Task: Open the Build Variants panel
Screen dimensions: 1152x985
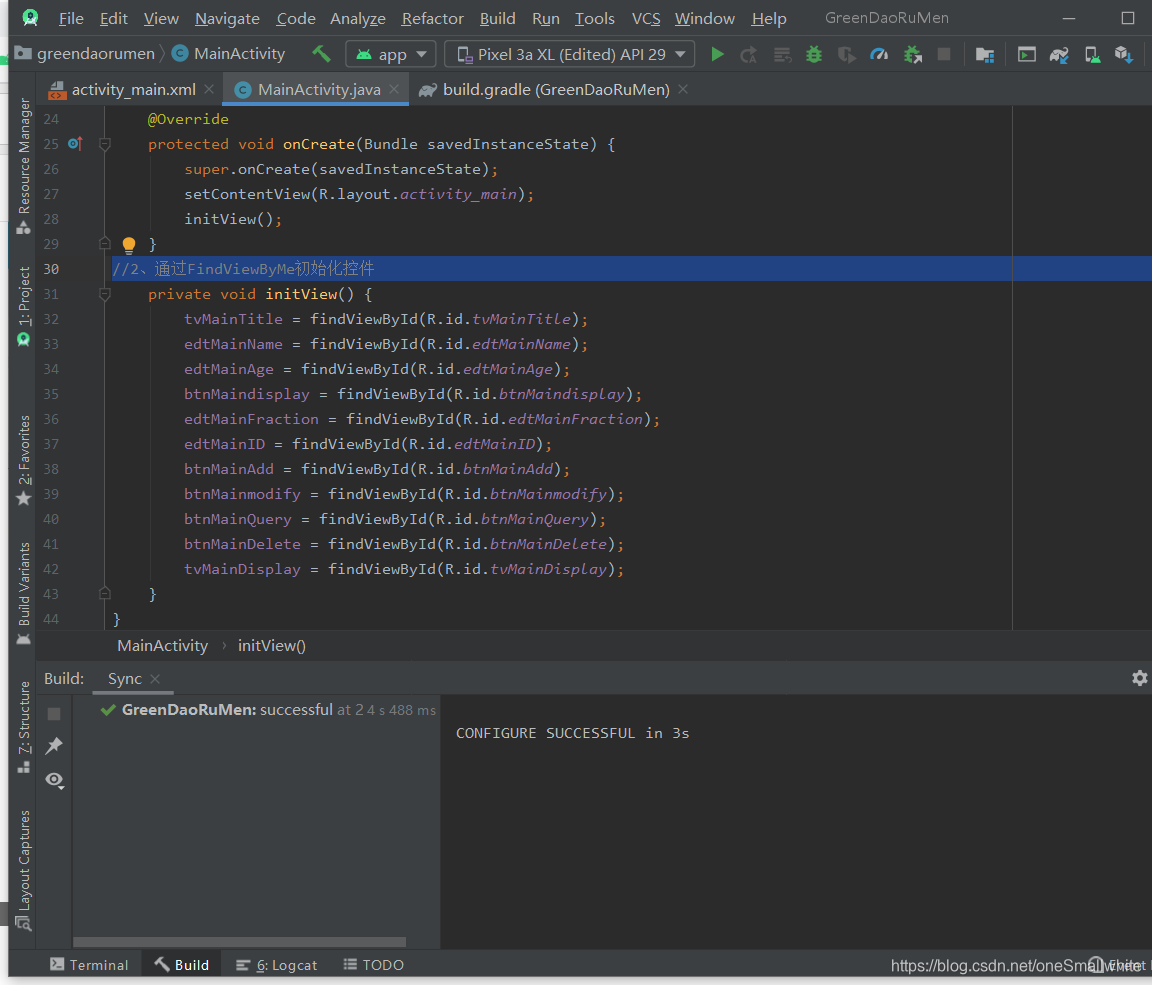Action: [24, 593]
